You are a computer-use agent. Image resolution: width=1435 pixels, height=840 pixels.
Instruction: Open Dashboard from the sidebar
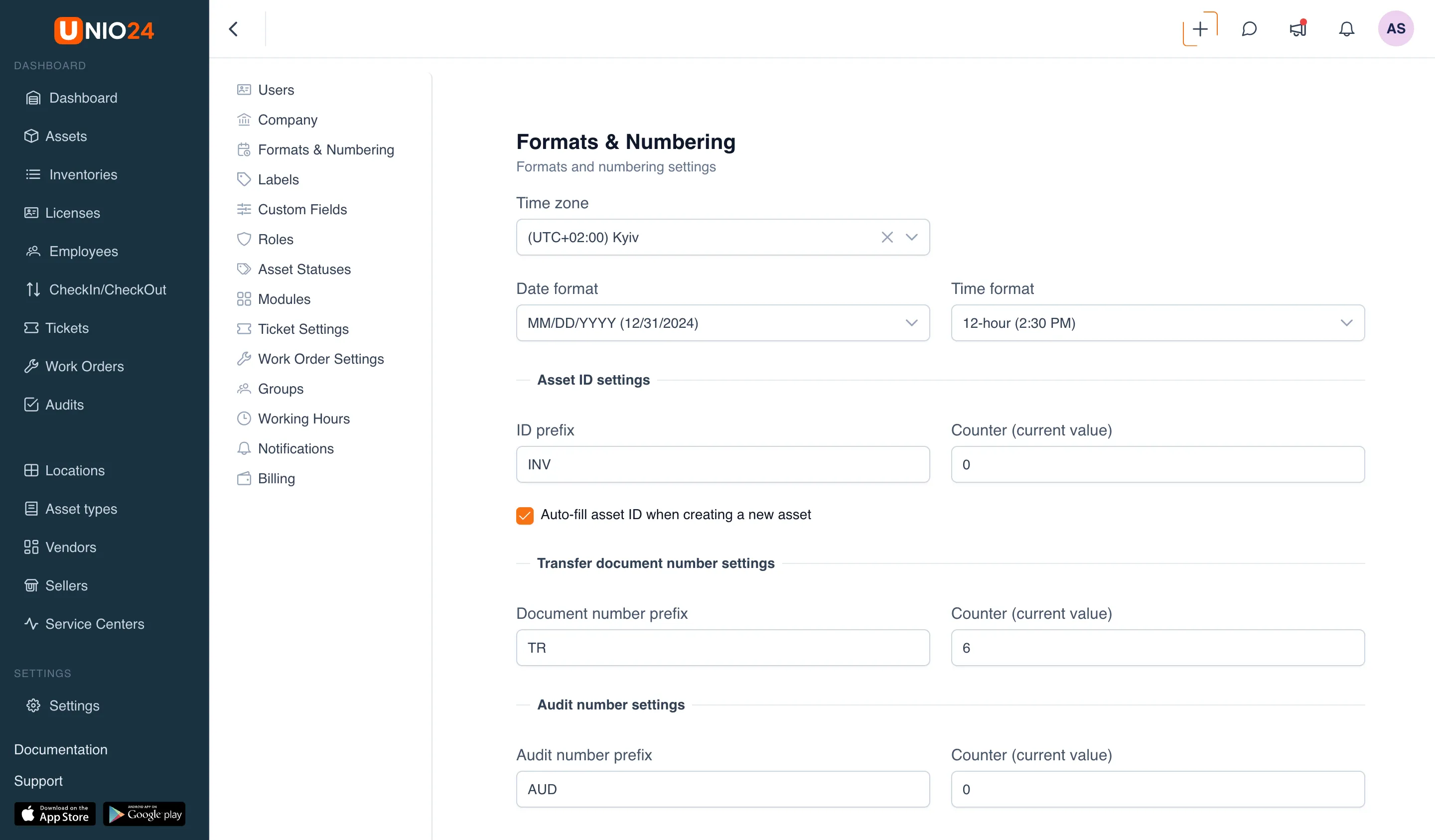coord(72,98)
